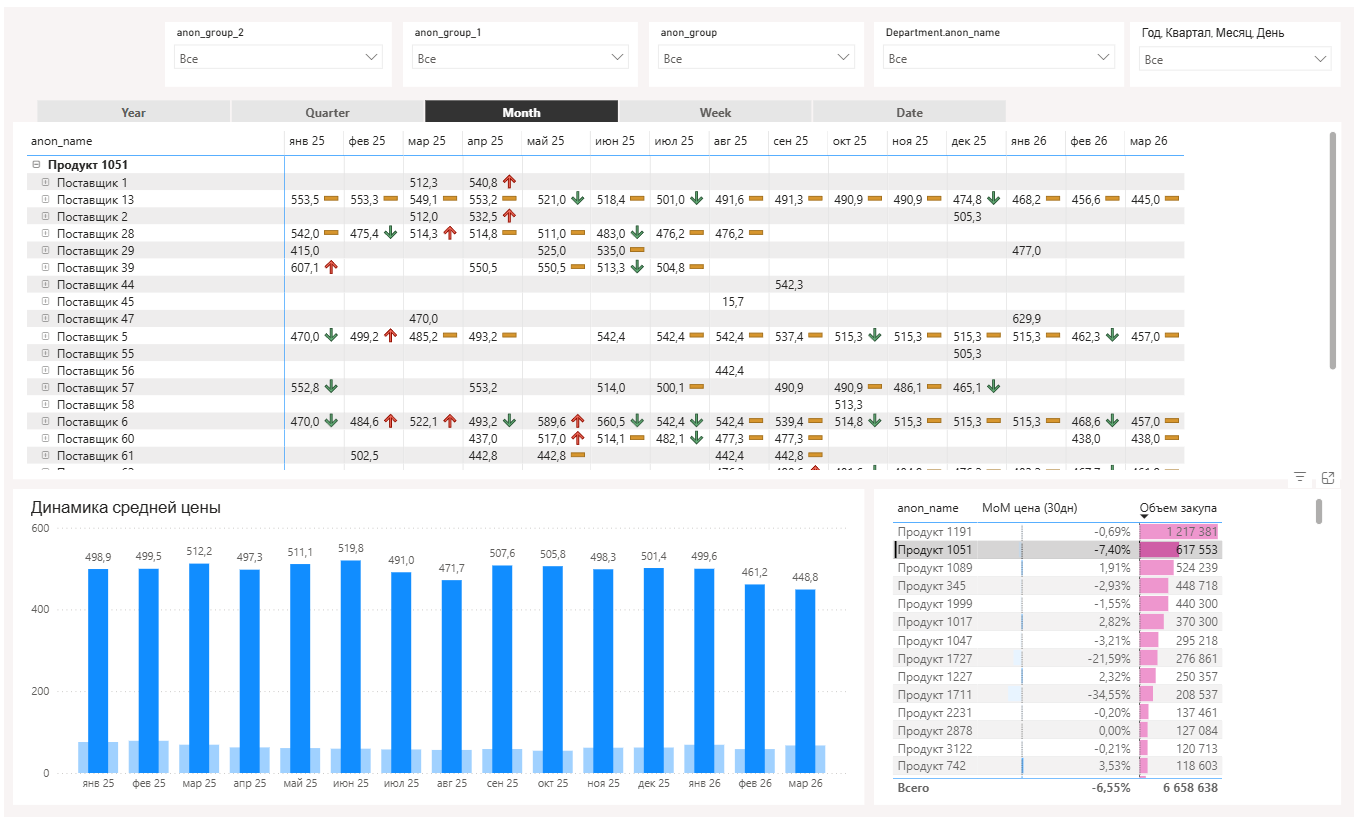
Task: Collapse the Продукт 1051 row group
Action: (37, 165)
